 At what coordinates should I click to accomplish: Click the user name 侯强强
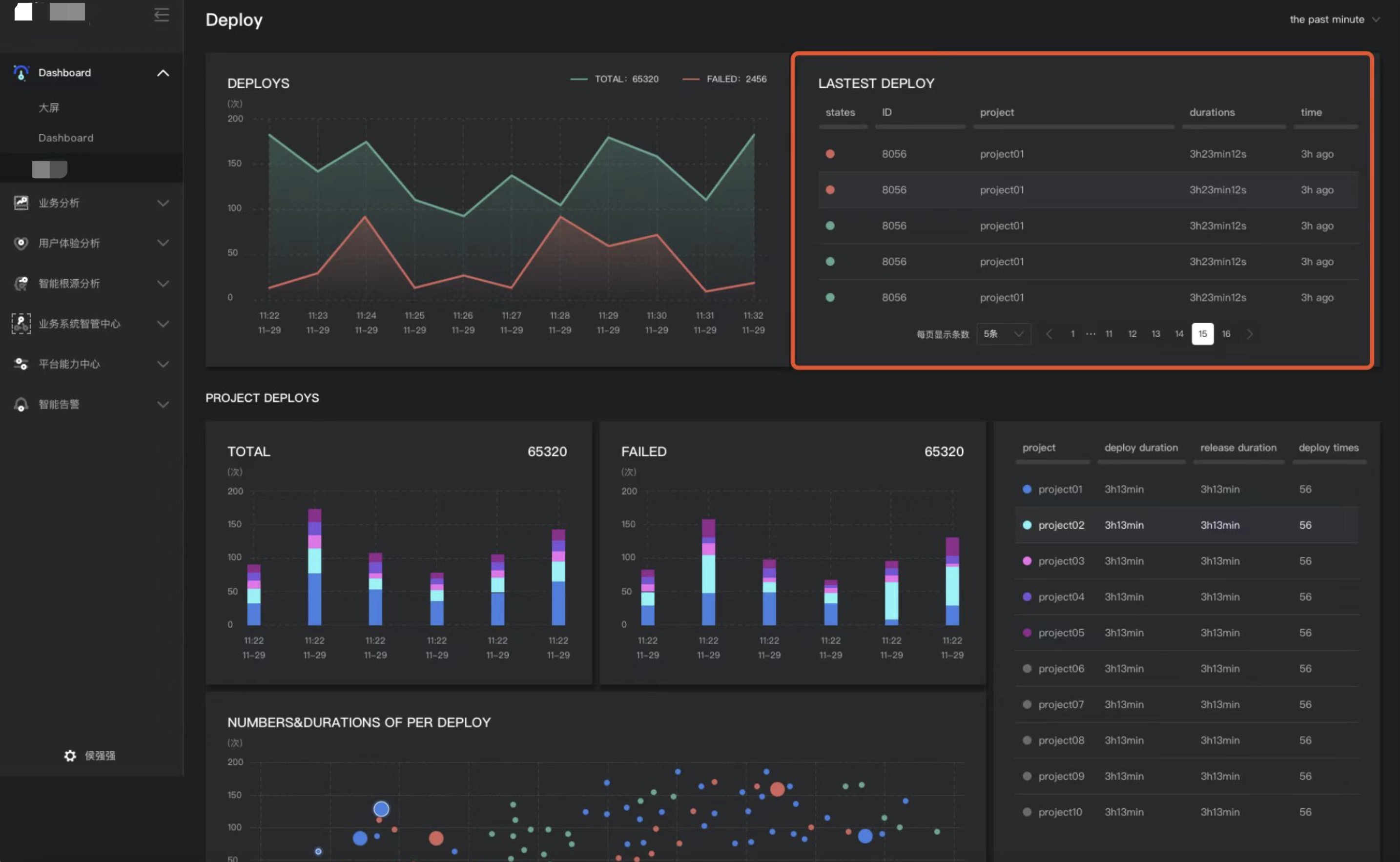click(x=100, y=756)
